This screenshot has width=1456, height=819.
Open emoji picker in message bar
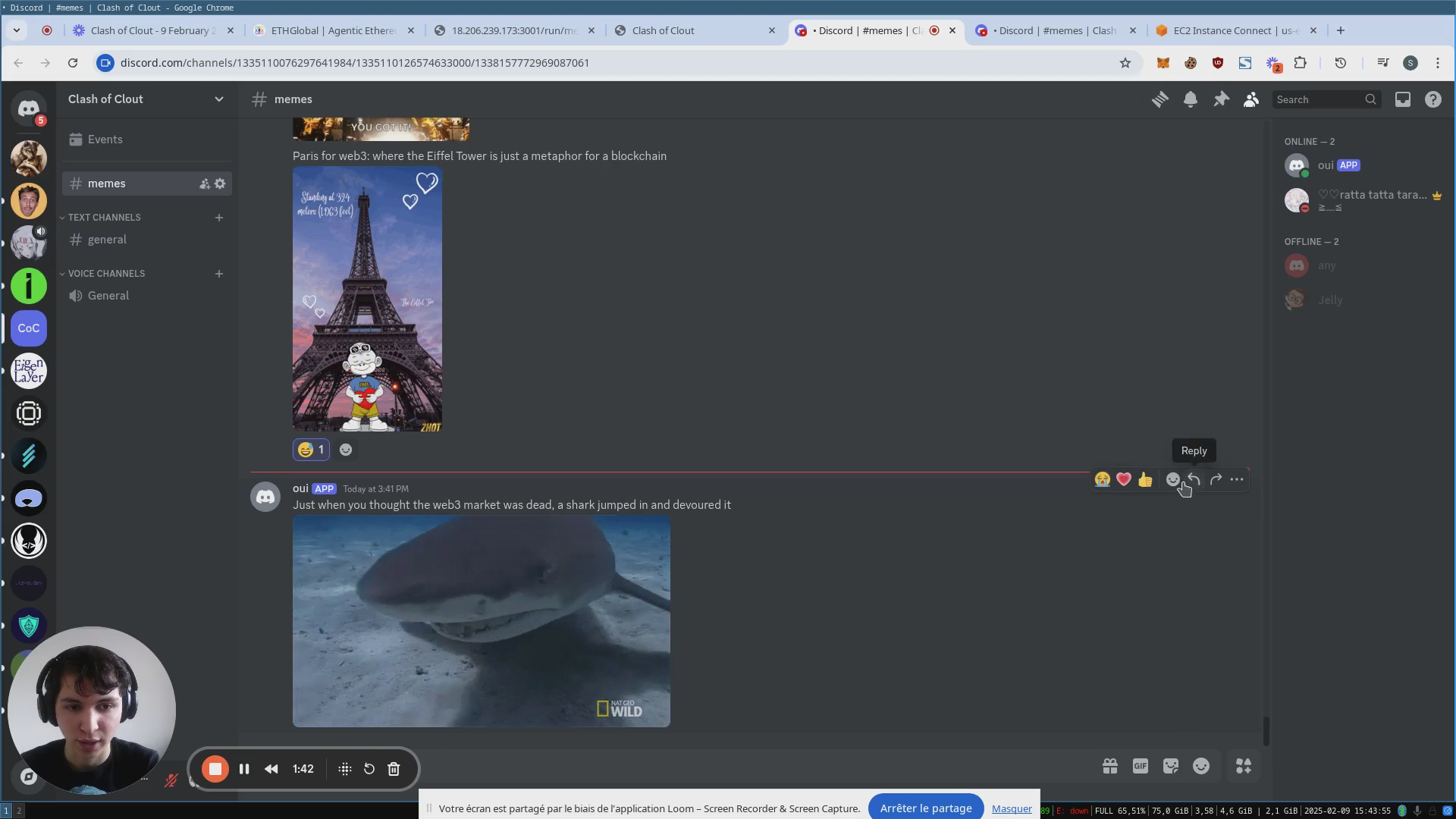coord(1201,767)
